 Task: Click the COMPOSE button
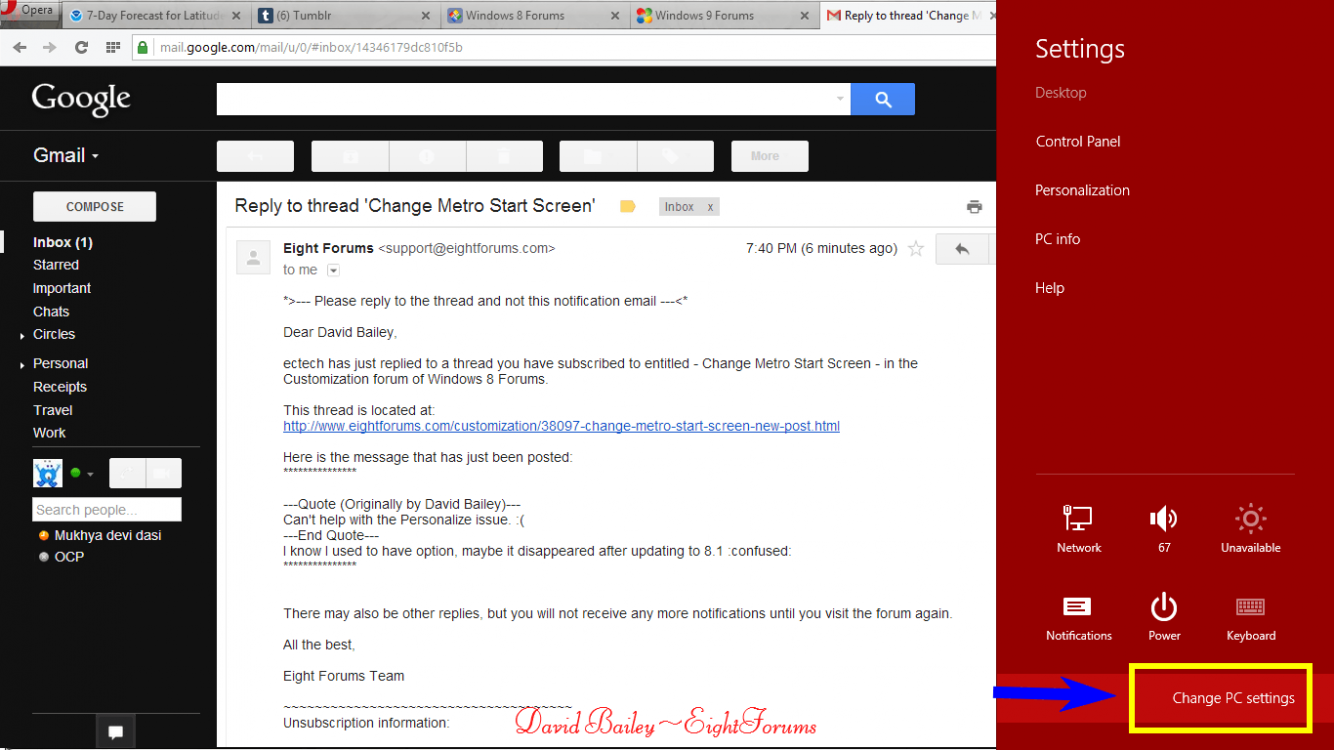95,207
